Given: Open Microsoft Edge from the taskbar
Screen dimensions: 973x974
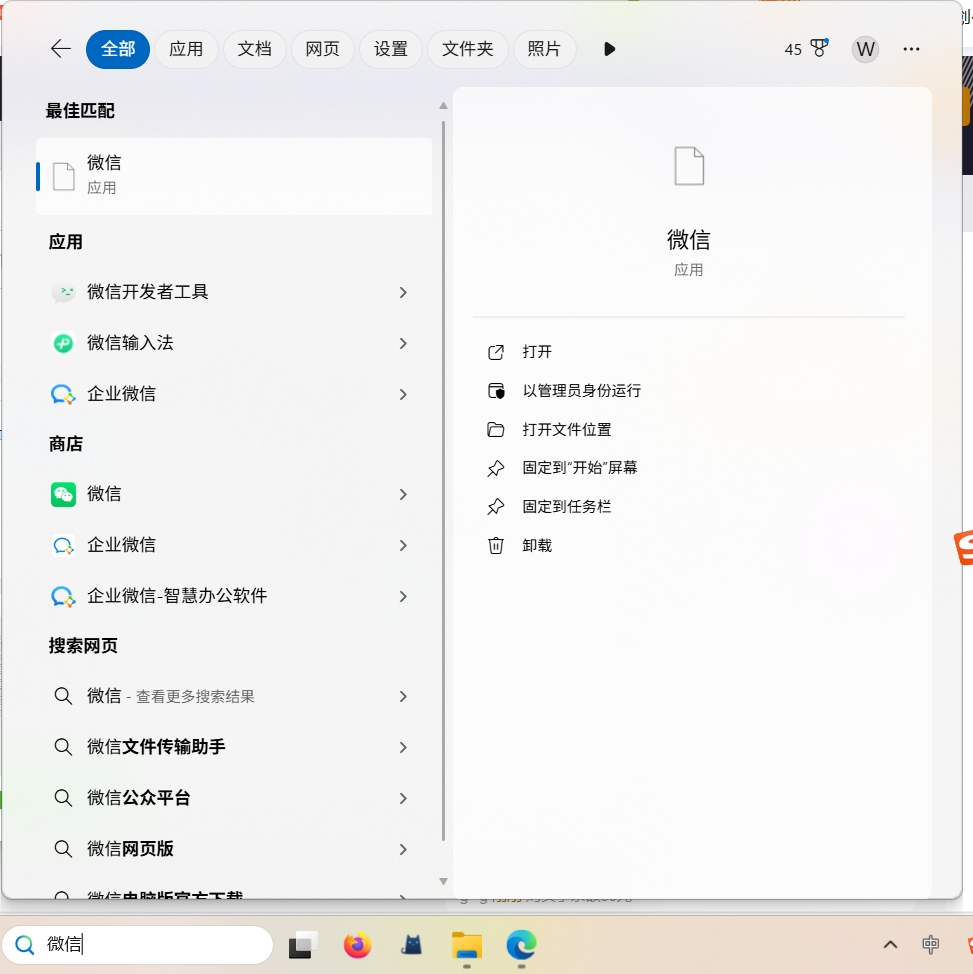Looking at the screenshot, I should pos(521,945).
